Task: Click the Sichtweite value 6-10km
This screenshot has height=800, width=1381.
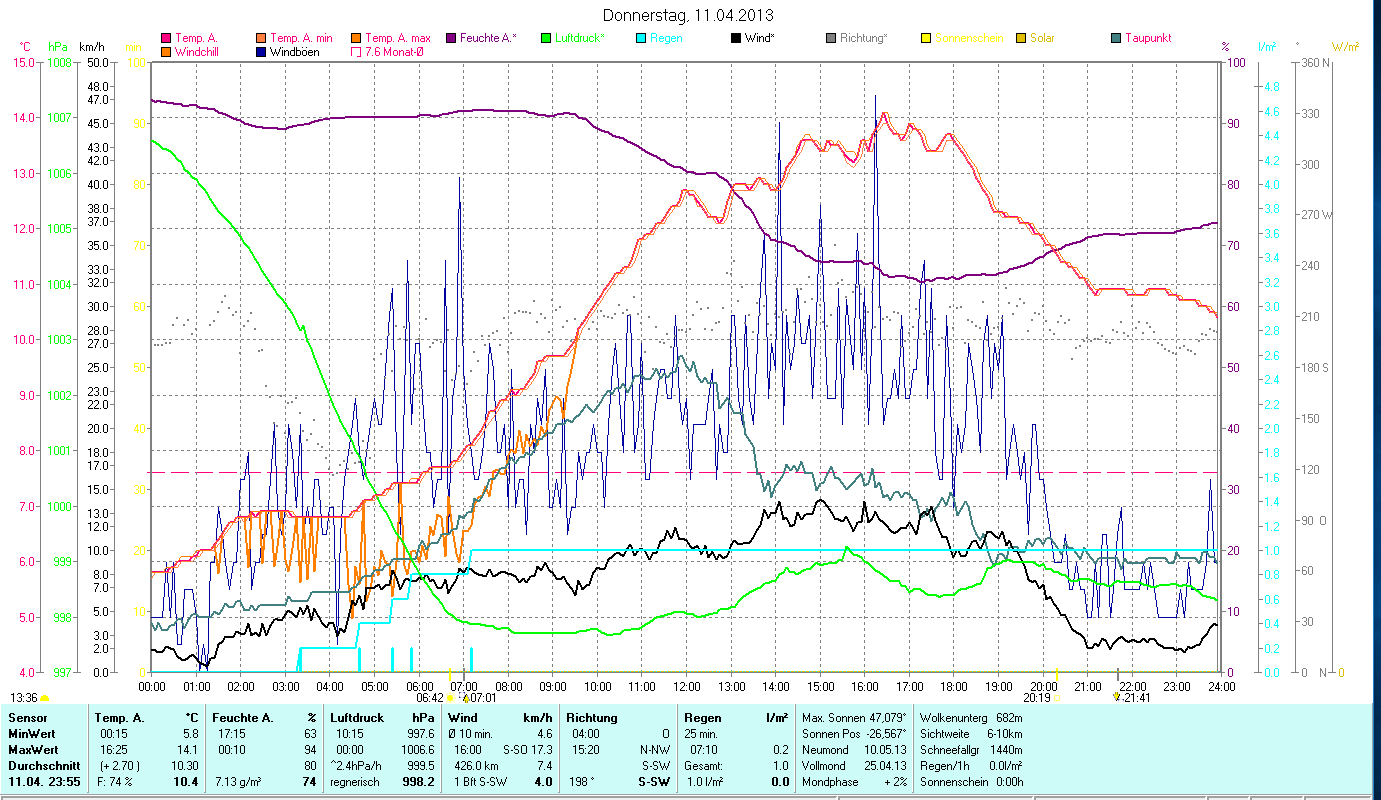Action: pyautogui.click(x=1005, y=733)
